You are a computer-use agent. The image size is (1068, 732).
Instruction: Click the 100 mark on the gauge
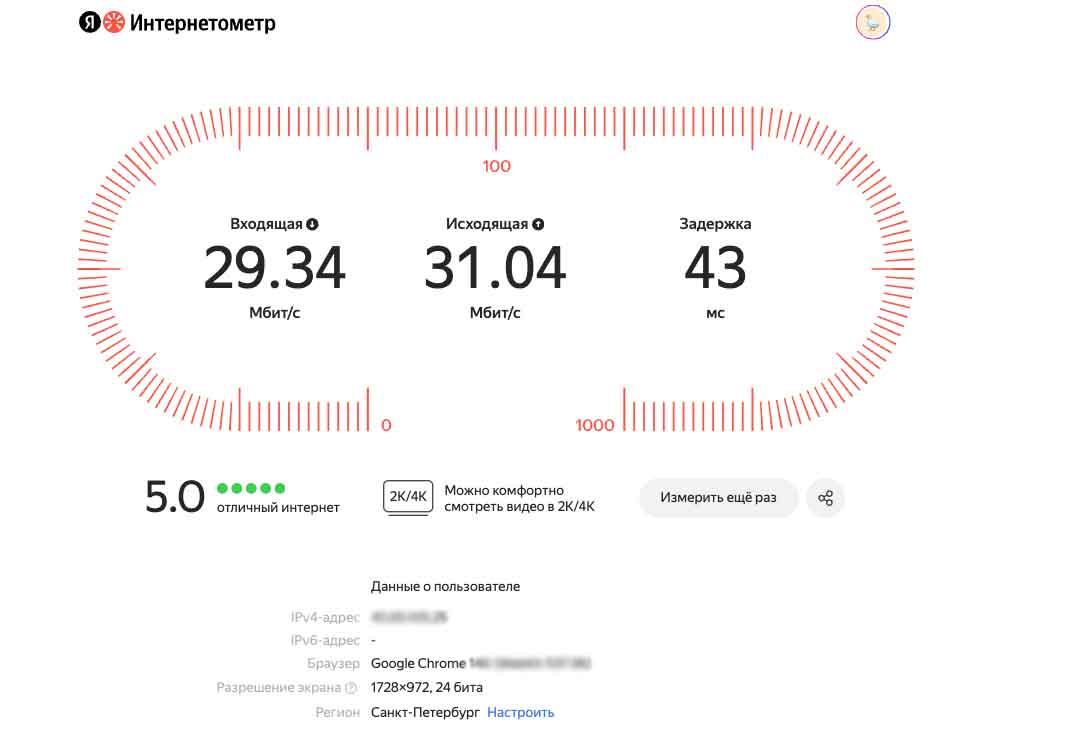496,166
